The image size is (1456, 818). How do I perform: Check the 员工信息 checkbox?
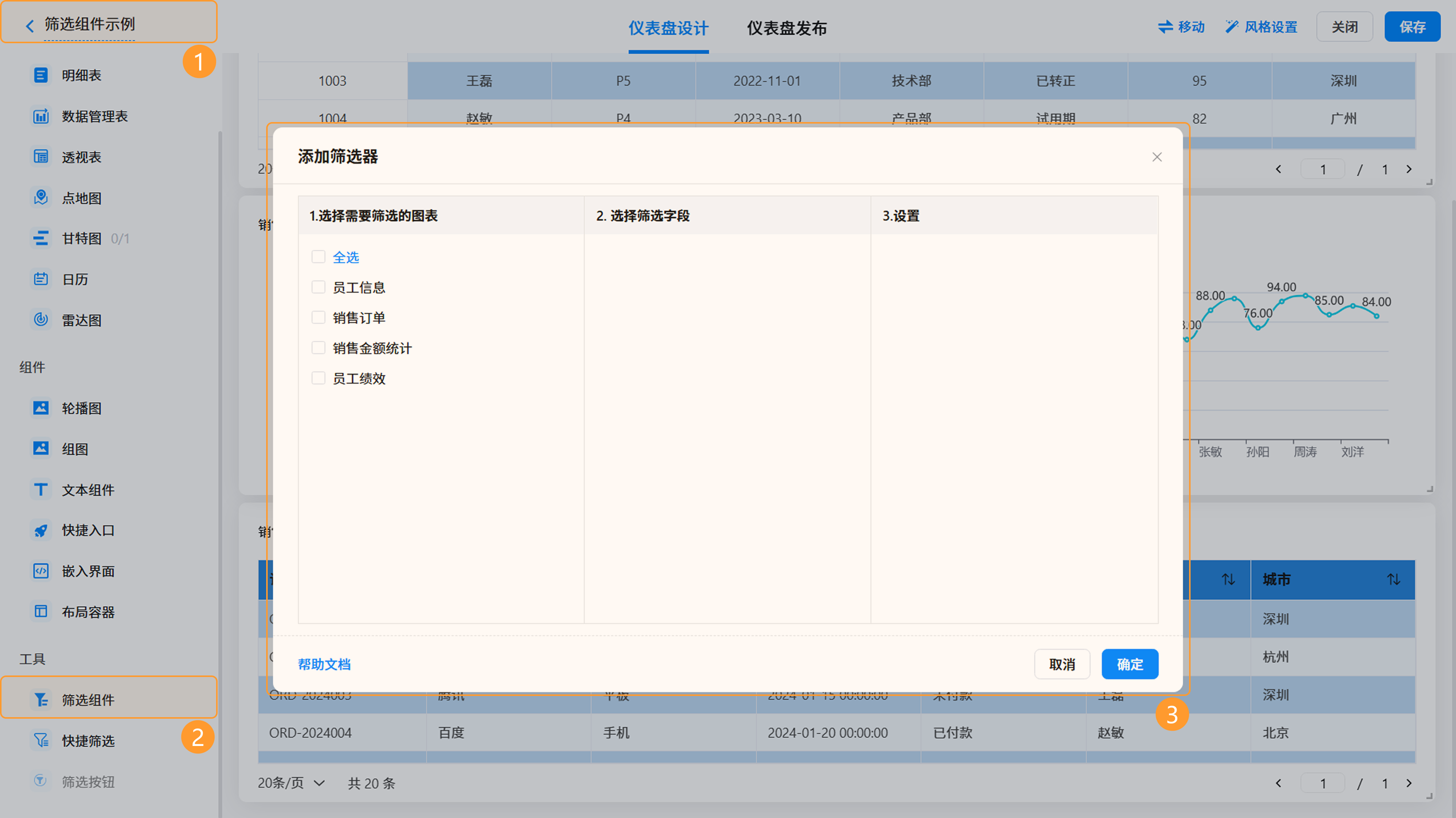[x=318, y=288]
